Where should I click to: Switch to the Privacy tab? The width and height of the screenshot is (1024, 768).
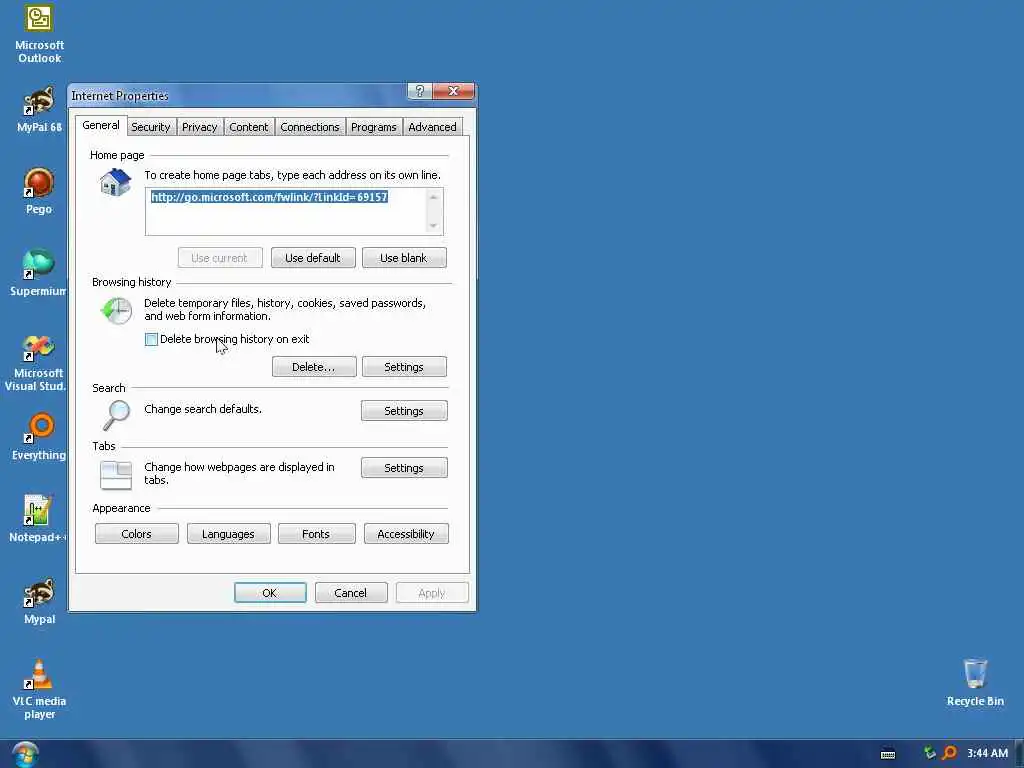[199, 127]
